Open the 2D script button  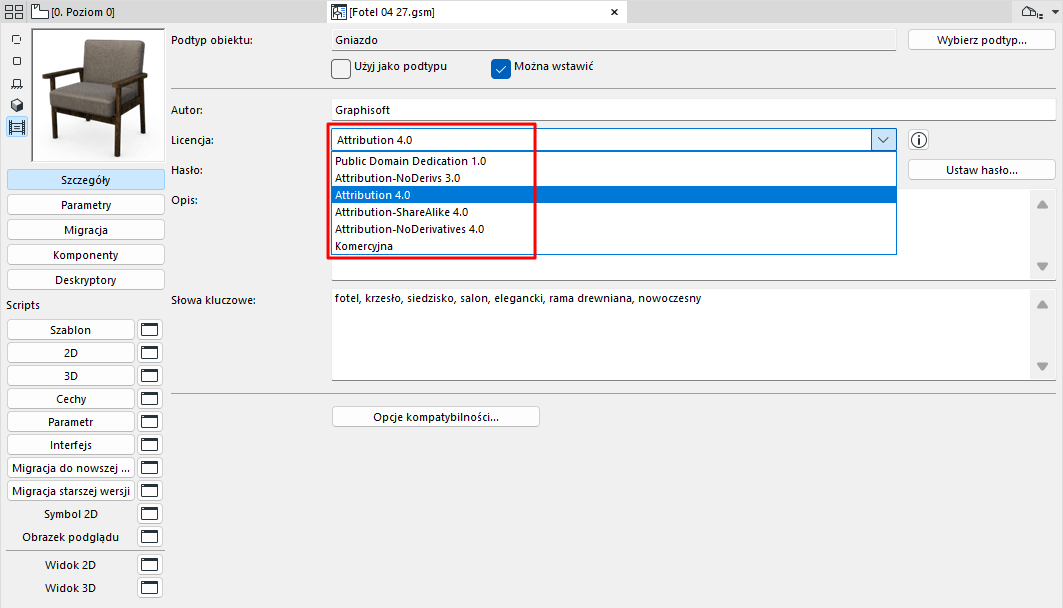71,353
